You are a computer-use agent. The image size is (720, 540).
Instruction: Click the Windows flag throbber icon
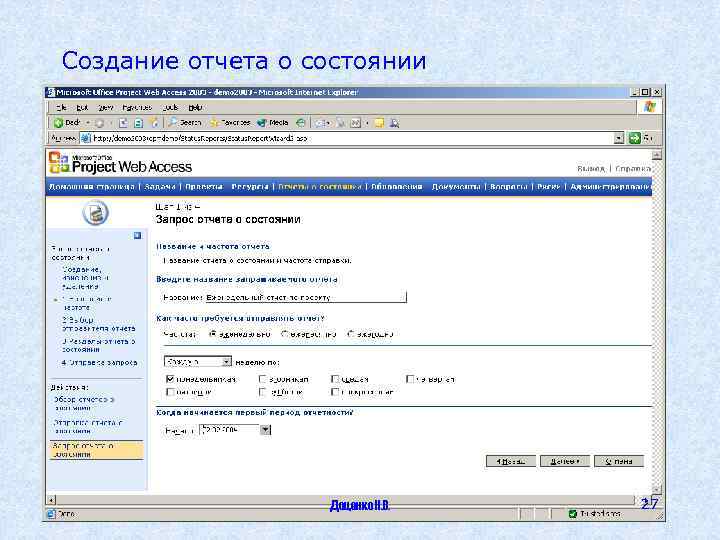pos(650,107)
